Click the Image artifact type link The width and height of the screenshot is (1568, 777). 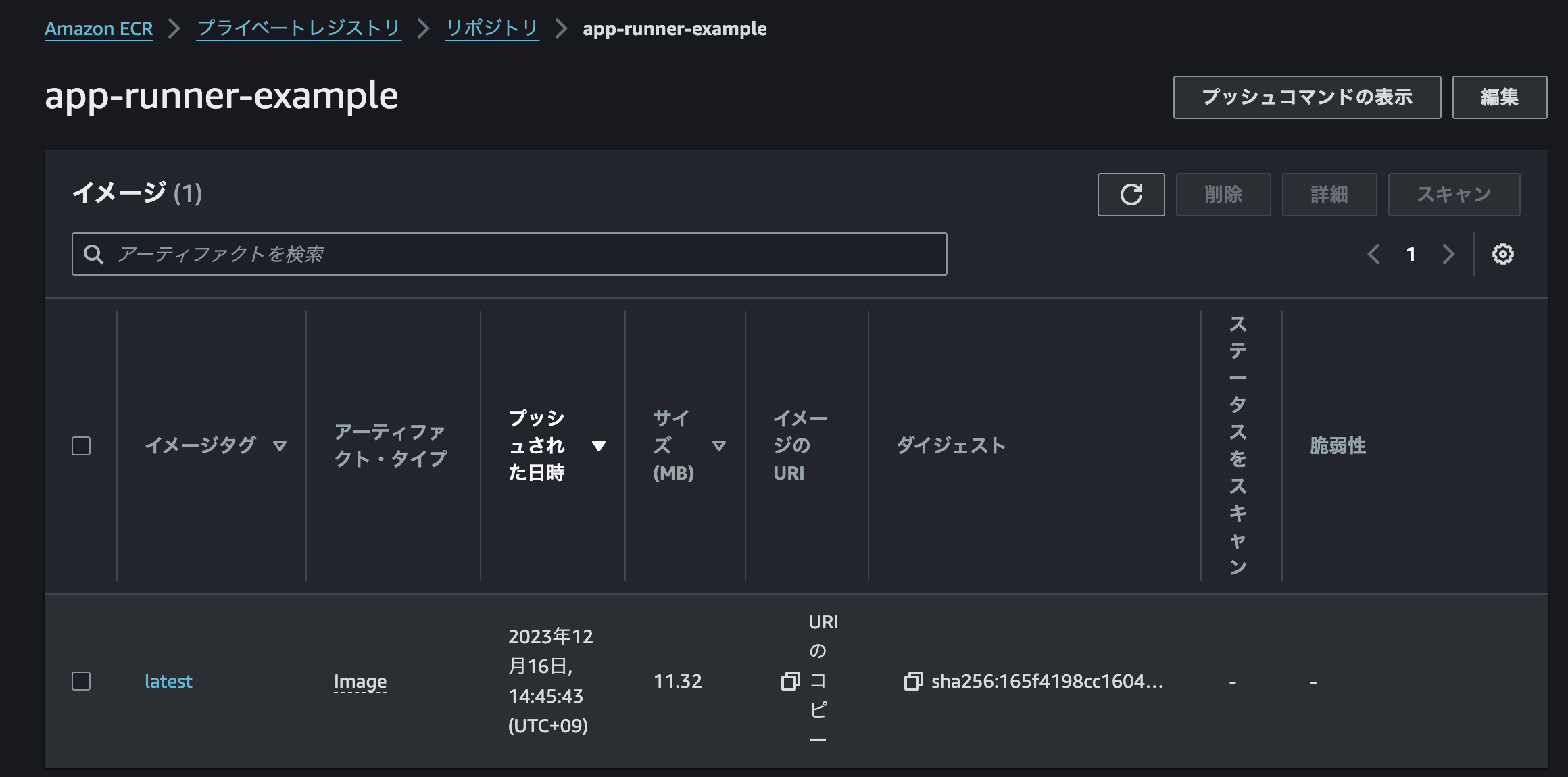tap(360, 681)
